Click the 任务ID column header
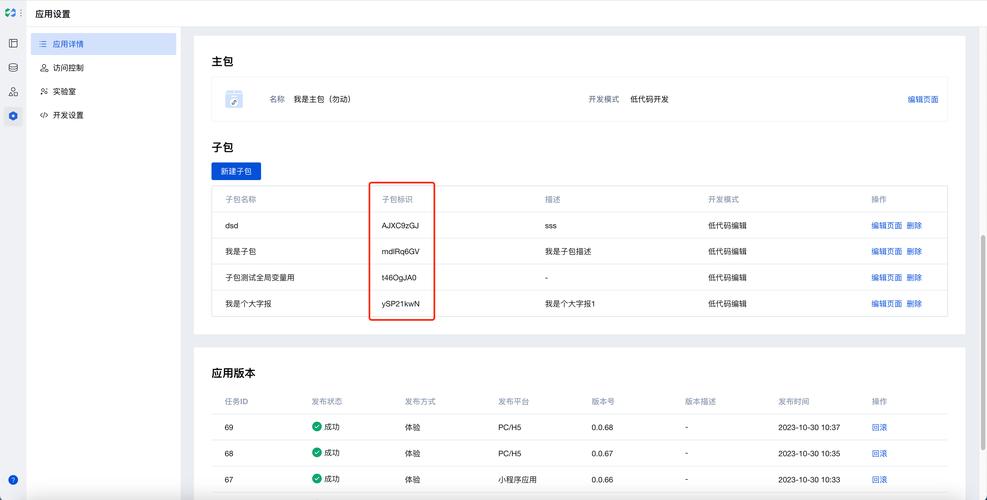The width and height of the screenshot is (987, 500). (x=236, y=402)
